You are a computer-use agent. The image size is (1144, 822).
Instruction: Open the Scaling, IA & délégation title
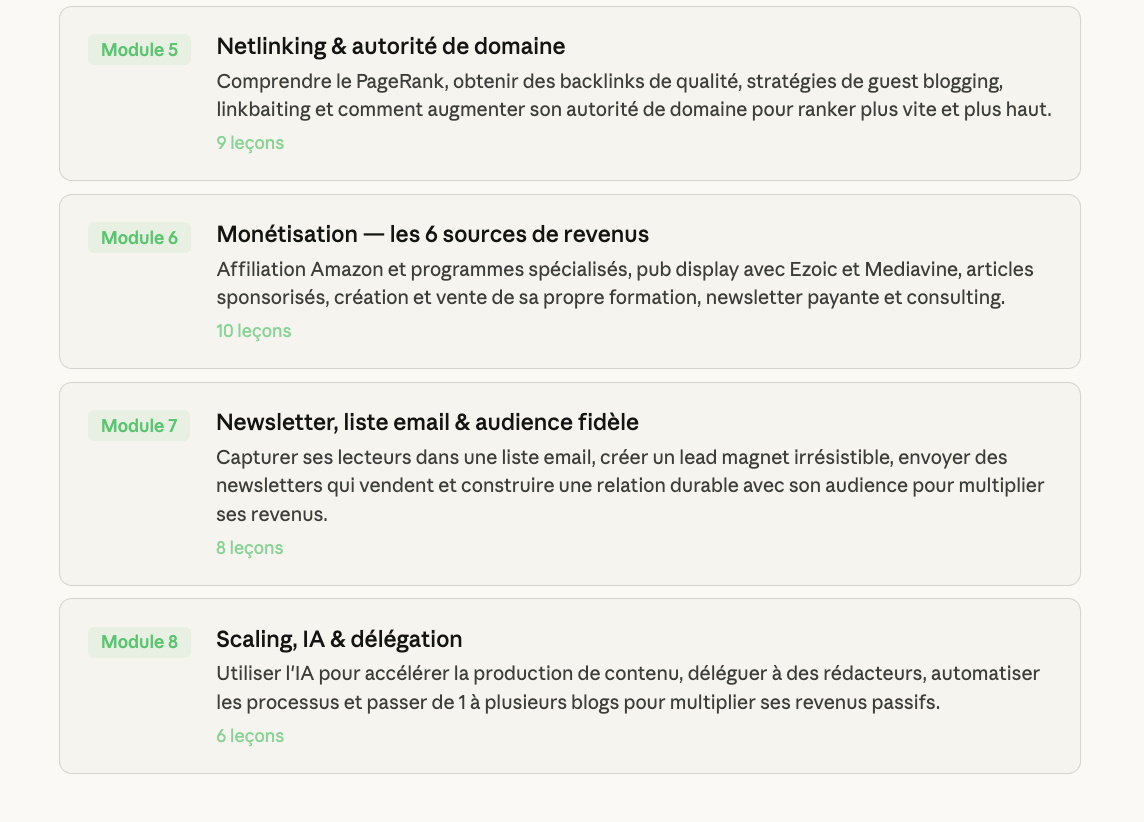339,639
